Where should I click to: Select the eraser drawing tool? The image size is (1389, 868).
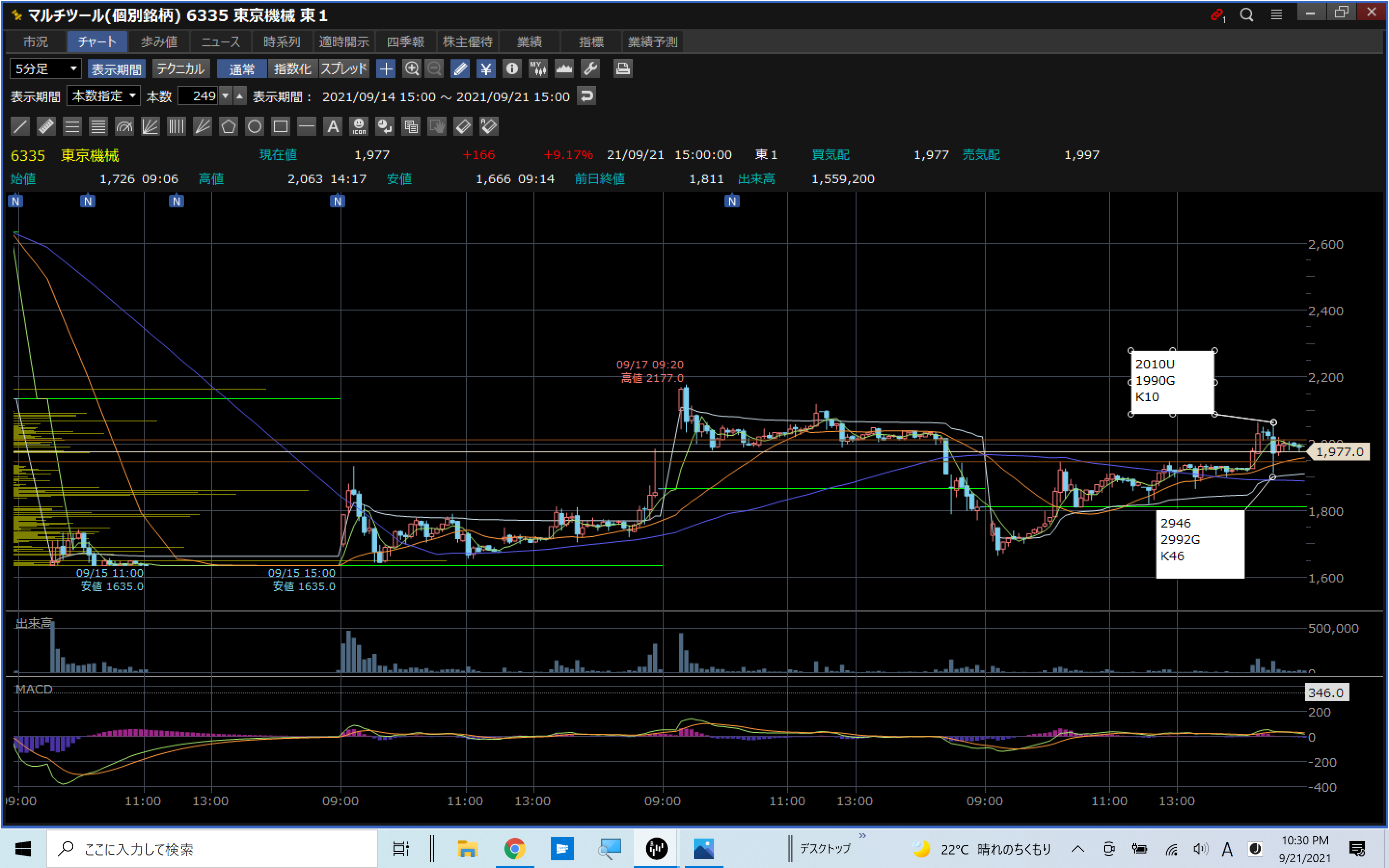coord(463,126)
